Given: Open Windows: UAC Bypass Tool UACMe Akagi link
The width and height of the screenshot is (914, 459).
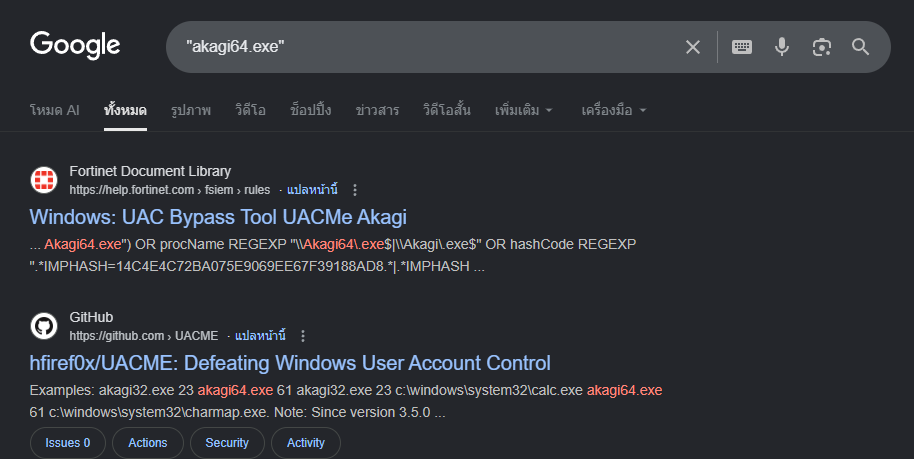Looking at the screenshot, I should point(218,217).
